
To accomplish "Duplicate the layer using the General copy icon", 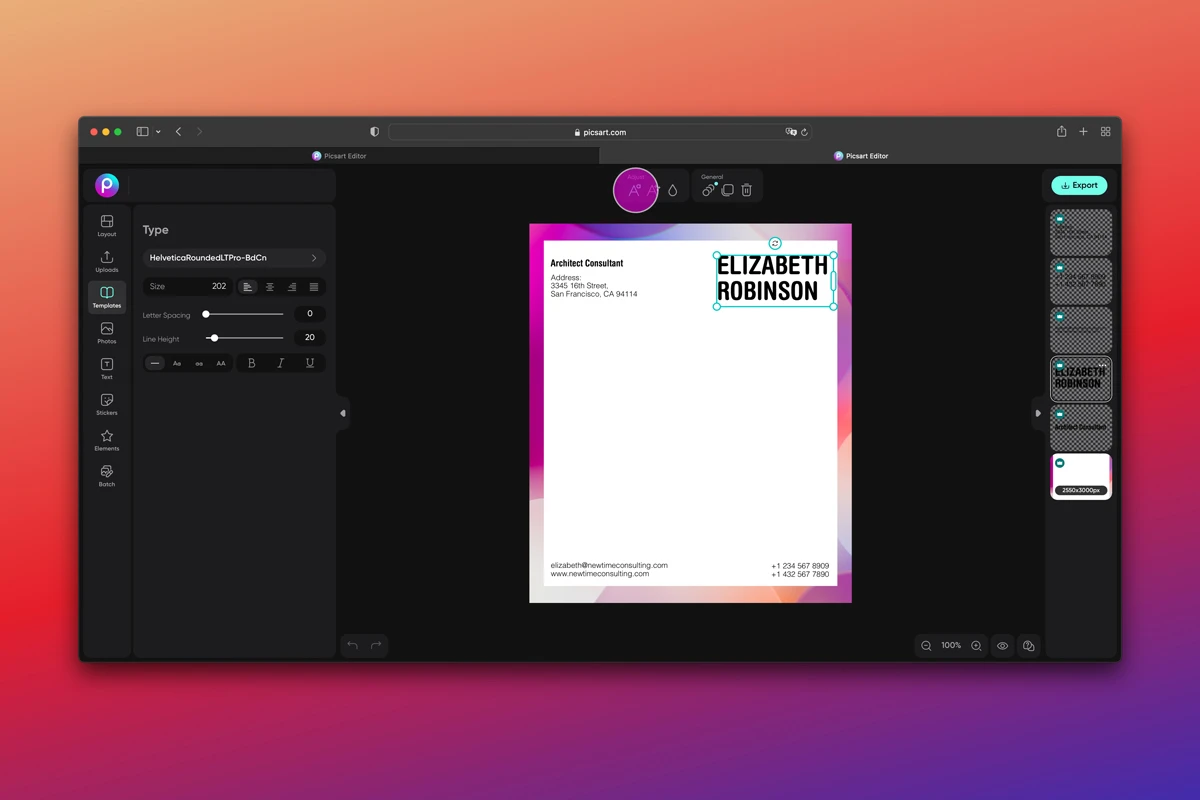I will coord(726,190).
